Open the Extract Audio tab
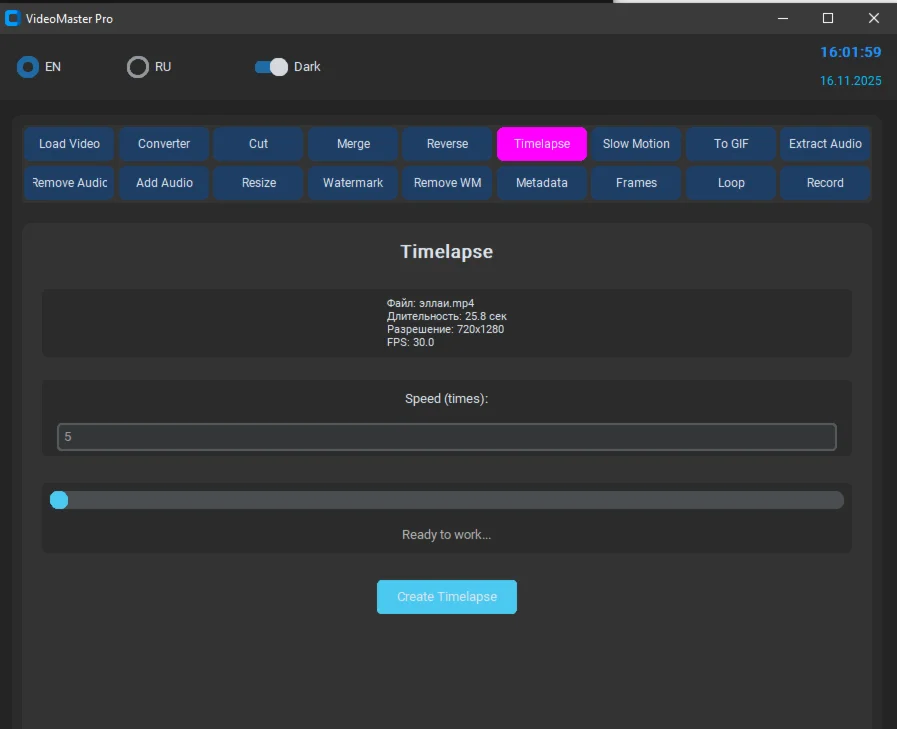This screenshot has height=729, width=897. [x=825, y=144]
